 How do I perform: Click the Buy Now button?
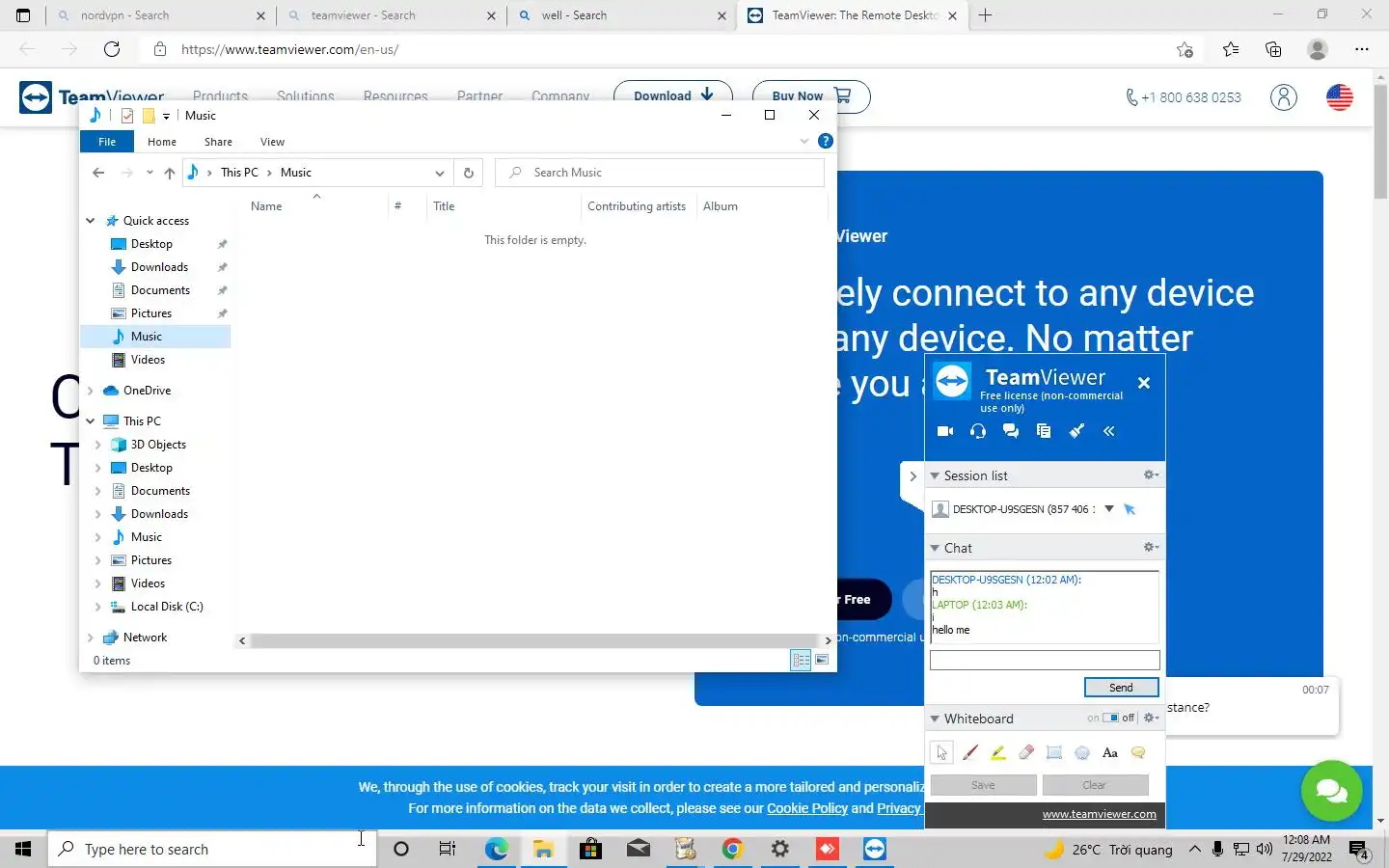tap(811, 95)
